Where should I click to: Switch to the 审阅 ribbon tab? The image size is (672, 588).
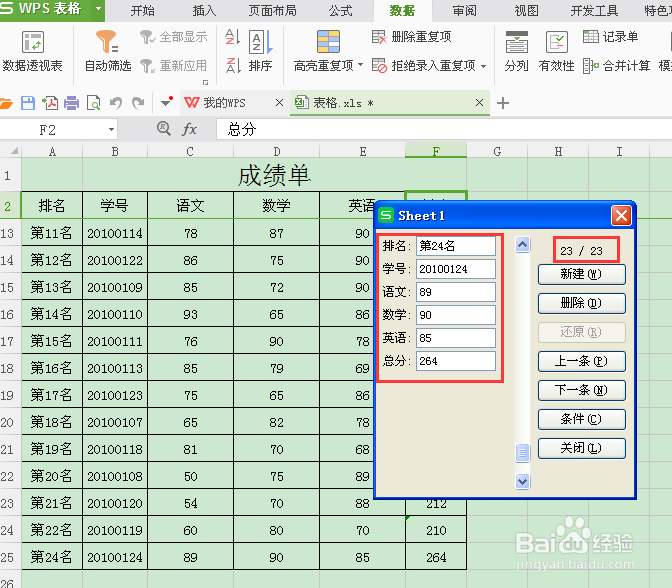tap(465, 10)
